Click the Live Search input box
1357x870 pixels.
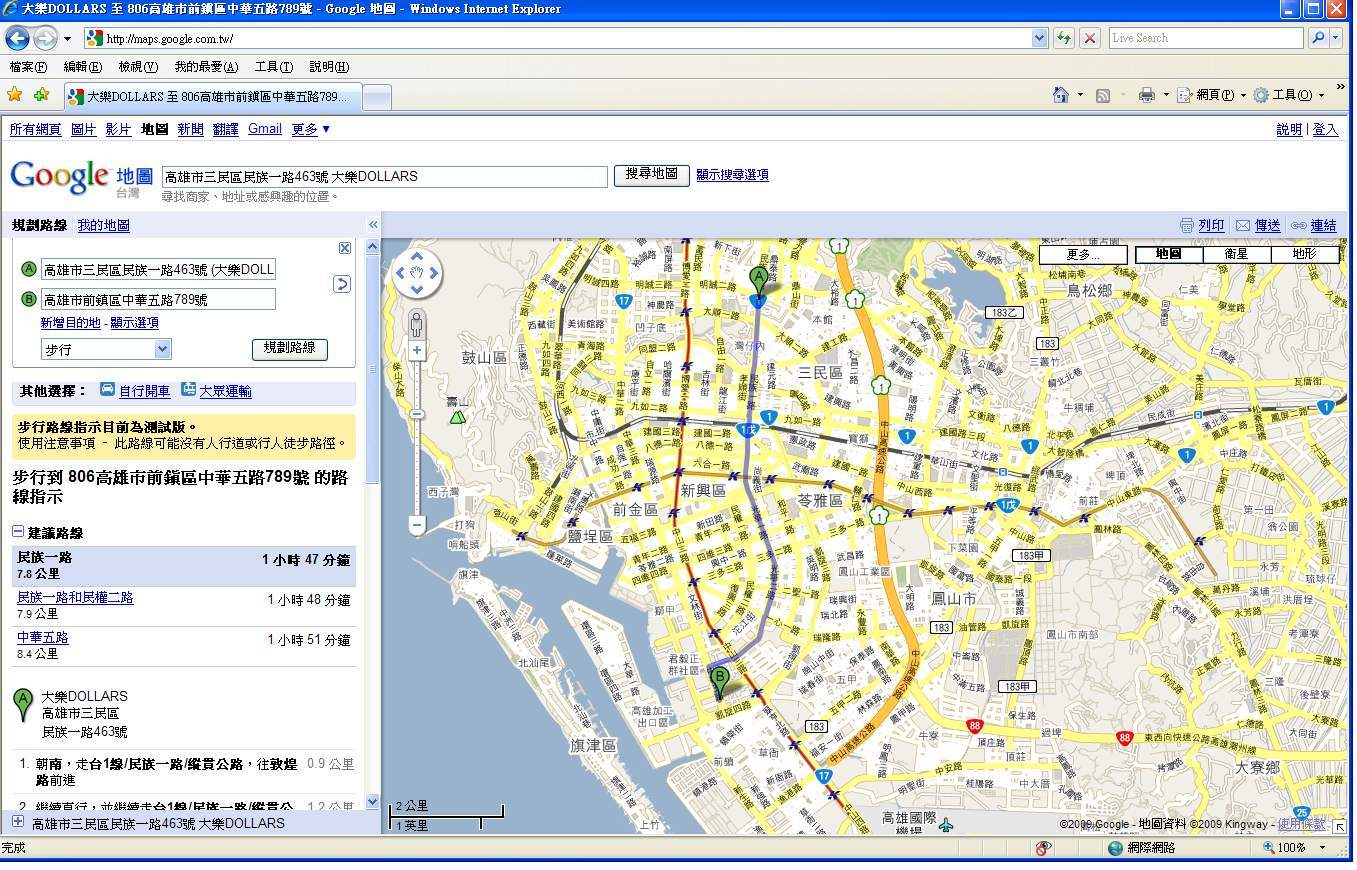1206,38
